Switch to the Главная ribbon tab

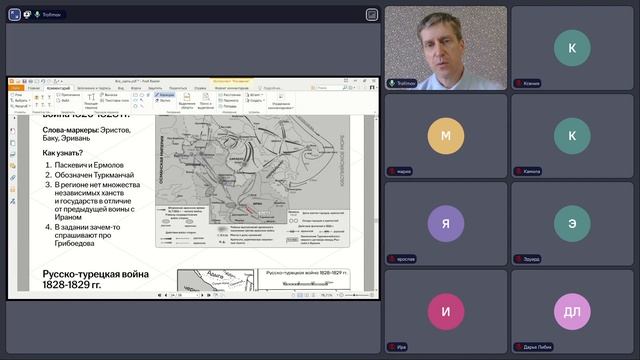(34, 88)
